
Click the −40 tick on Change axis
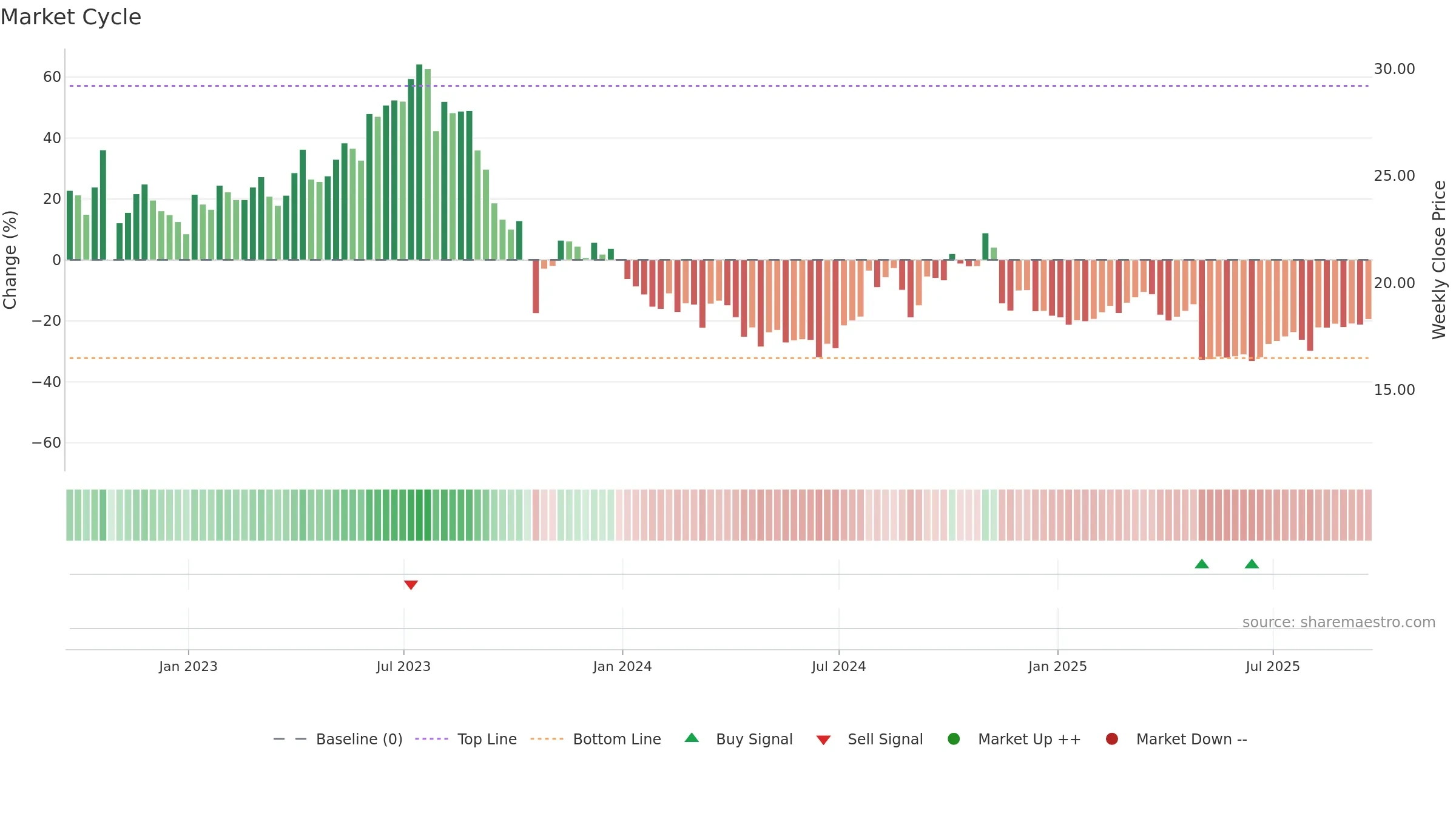tap(47, 382)
